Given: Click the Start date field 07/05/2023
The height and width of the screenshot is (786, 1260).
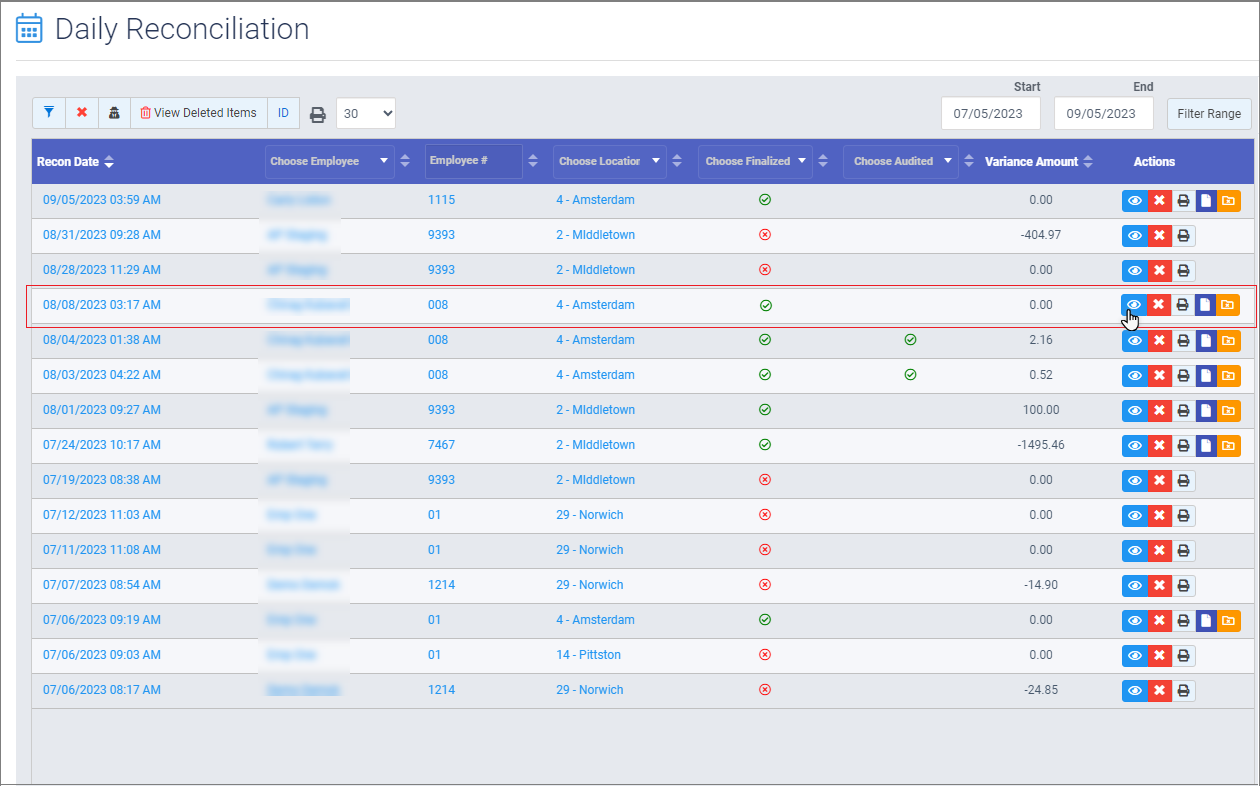Looking at the screenshot, I should [x=991, y=113].
